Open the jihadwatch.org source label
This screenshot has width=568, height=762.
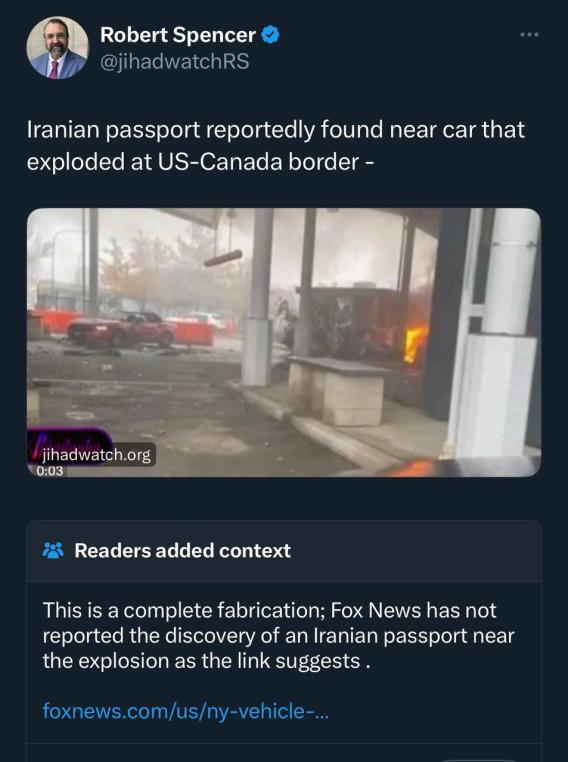(x=97, y=455)
